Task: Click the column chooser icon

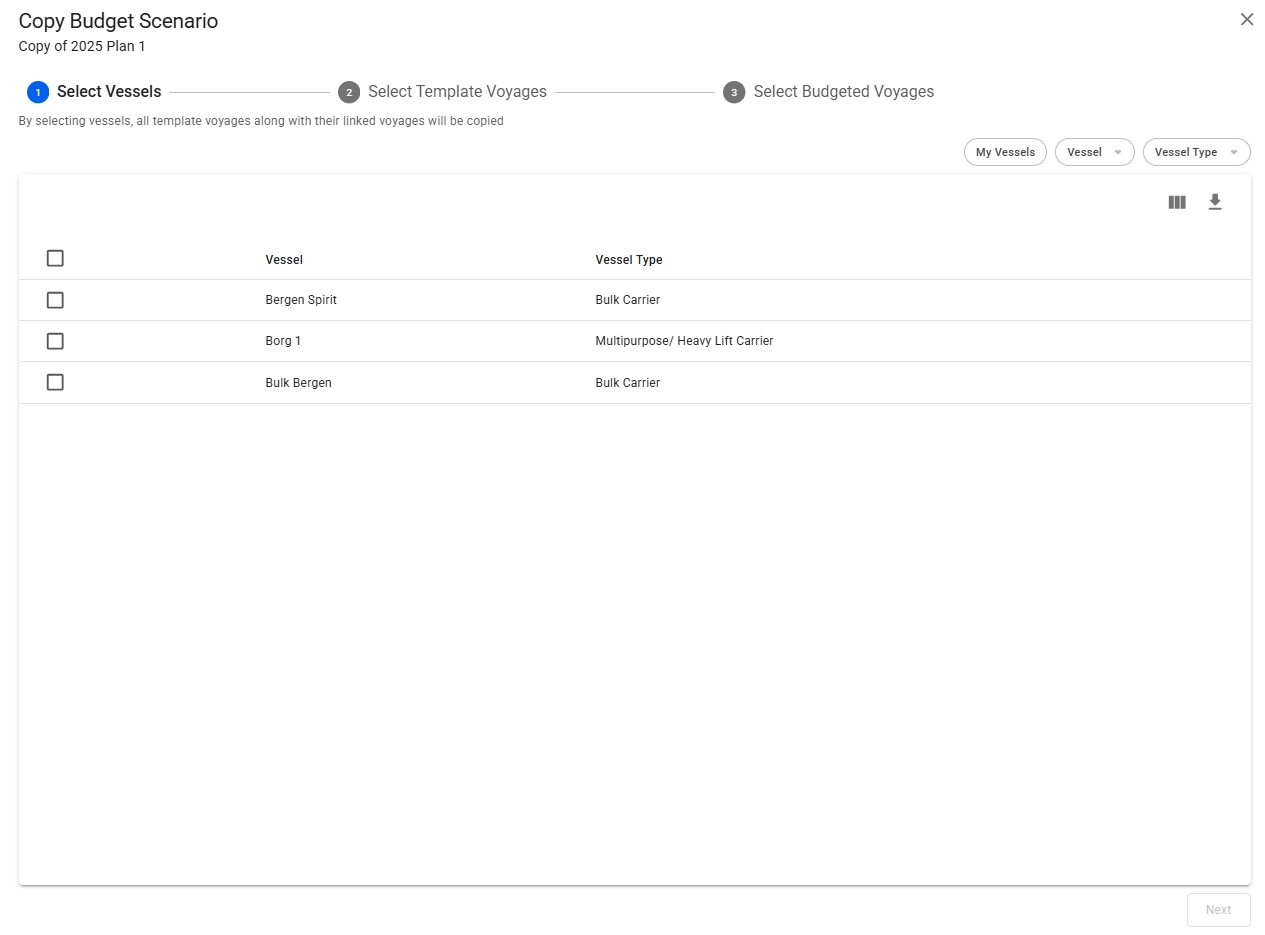Action: pos(1177,202)
